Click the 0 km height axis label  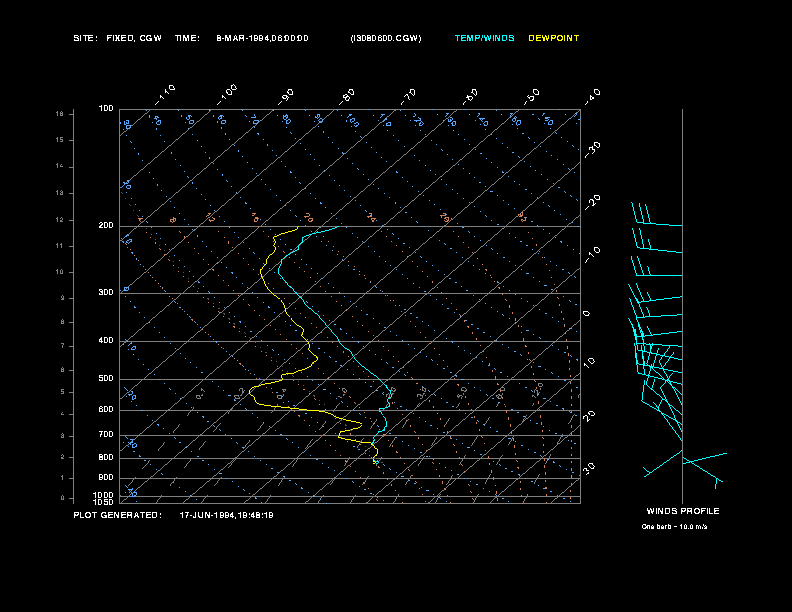click(x=63, y=498)
